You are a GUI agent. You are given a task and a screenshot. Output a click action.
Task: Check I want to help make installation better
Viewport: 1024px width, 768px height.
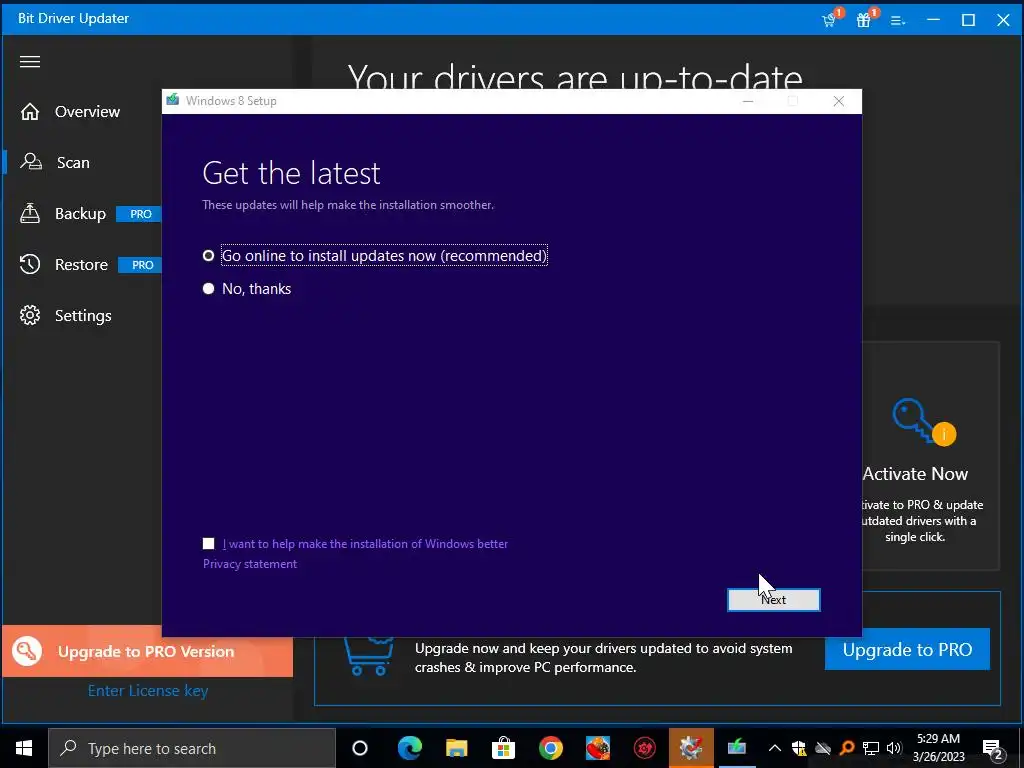click(208, 543)
